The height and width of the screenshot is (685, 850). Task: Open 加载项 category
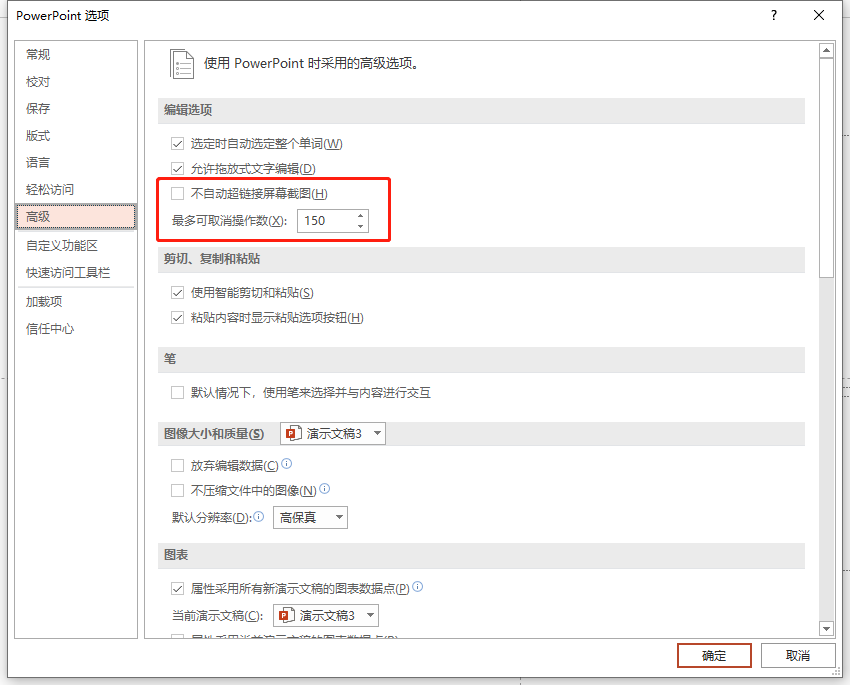[76, 301]
